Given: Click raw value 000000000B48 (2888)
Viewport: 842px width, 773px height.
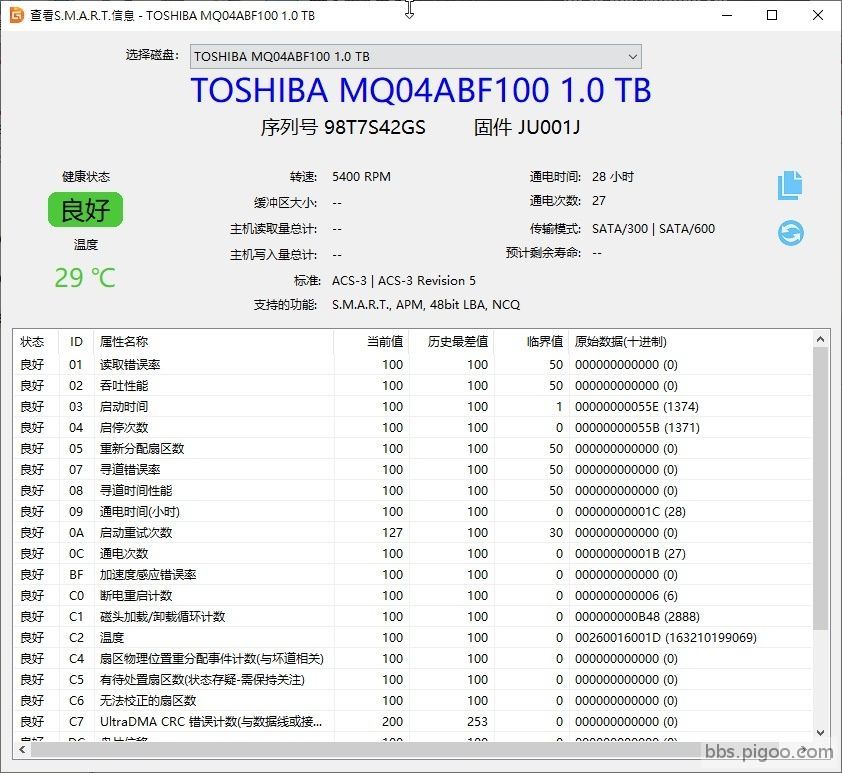Looking at the screenshot, I should pos(637,616).
